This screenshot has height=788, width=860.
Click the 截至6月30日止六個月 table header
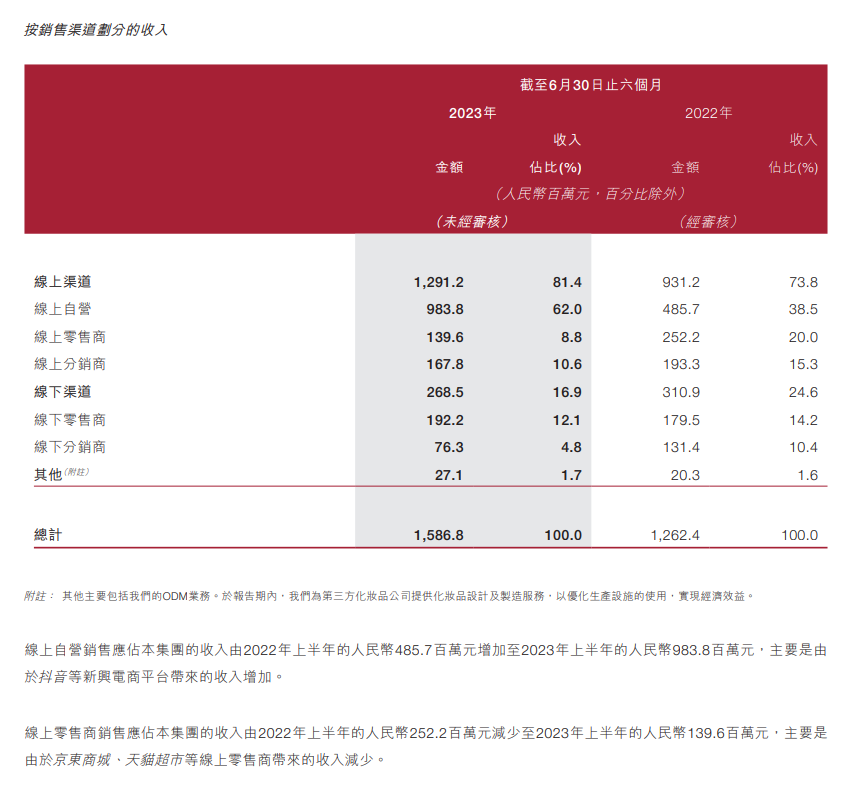tap(590, 85)
